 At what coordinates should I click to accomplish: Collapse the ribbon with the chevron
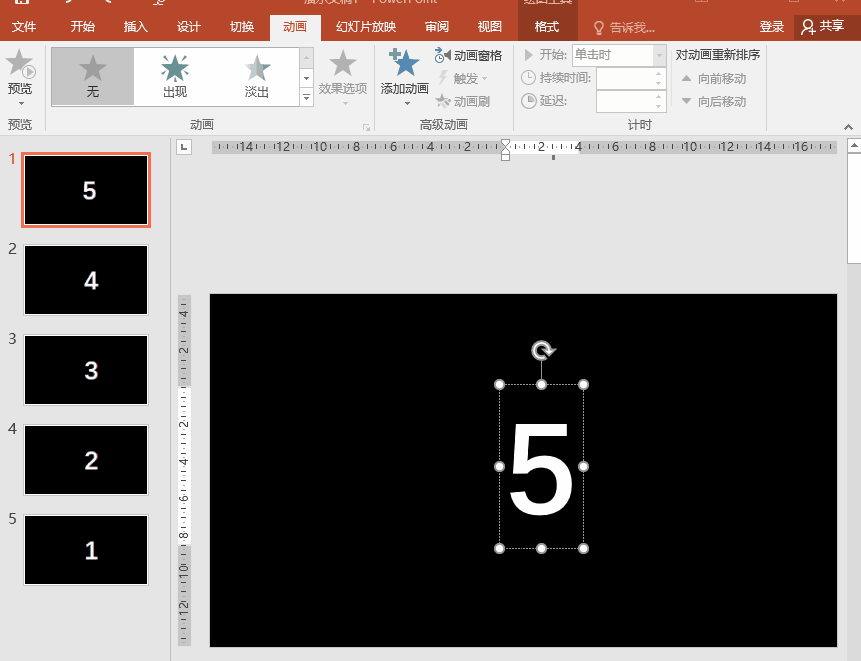(x=848, y=127)
